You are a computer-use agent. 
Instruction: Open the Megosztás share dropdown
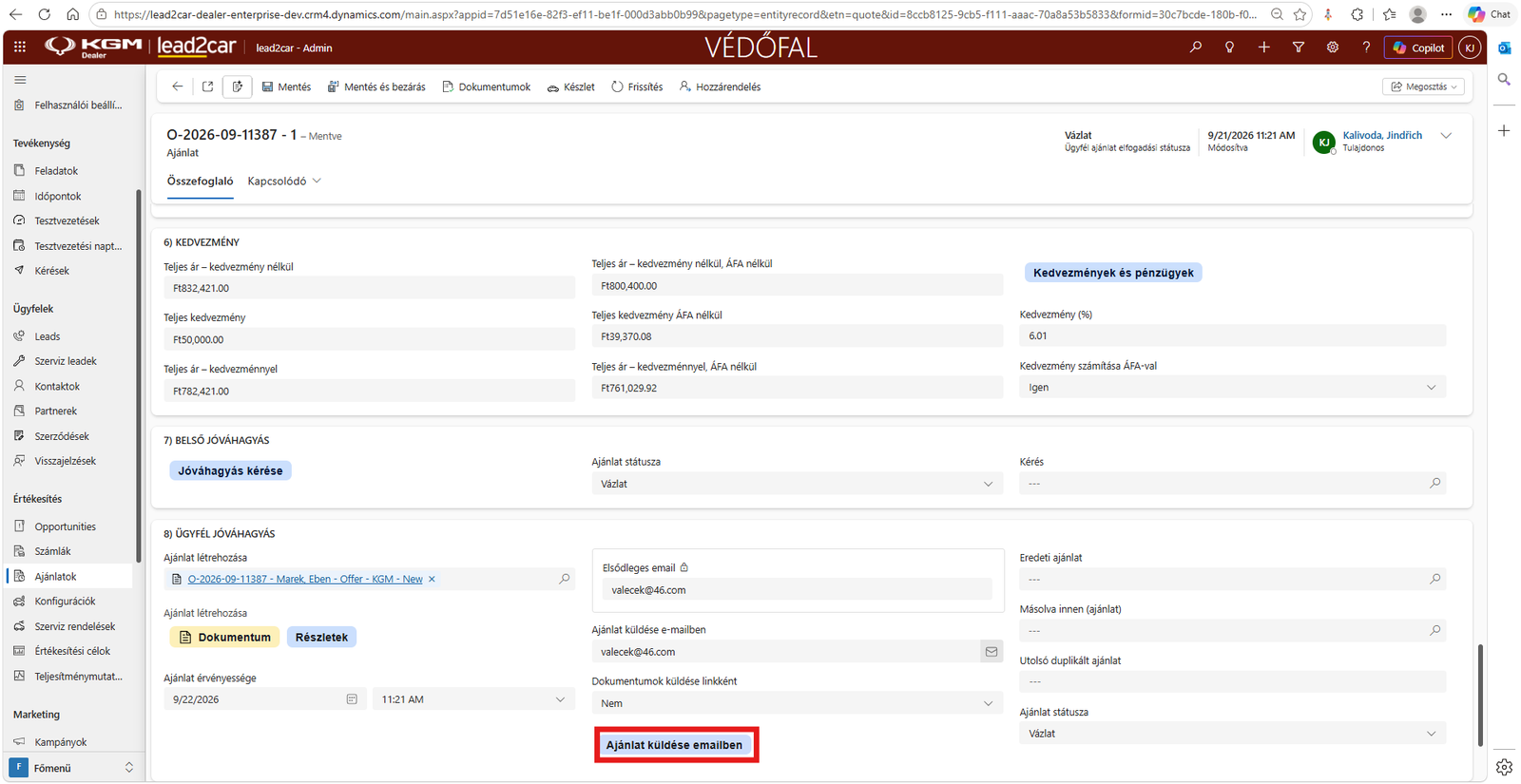(x=1423, y=86)
